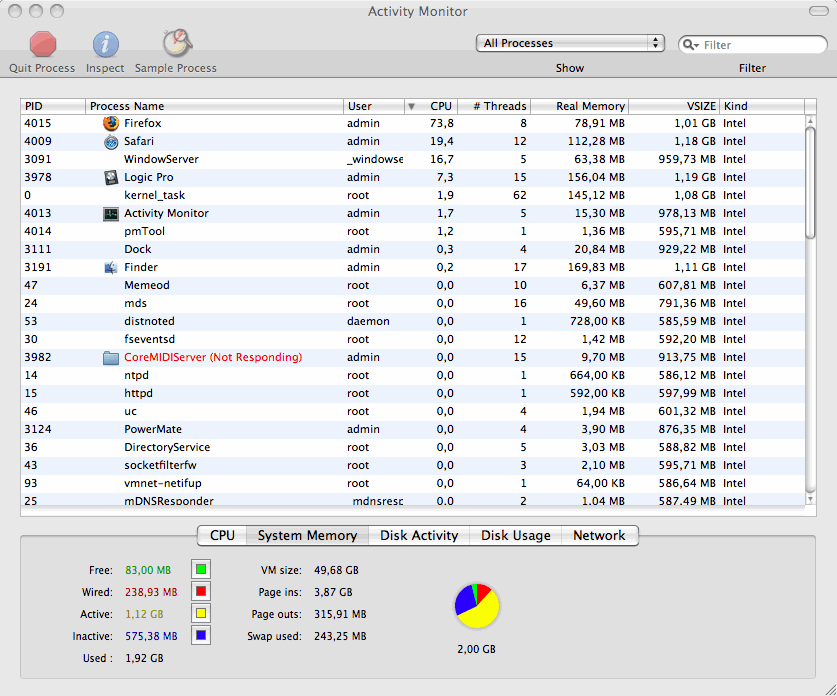Select the Safari compass icon
Screen dimensions: 837x696
click(110, 141)
